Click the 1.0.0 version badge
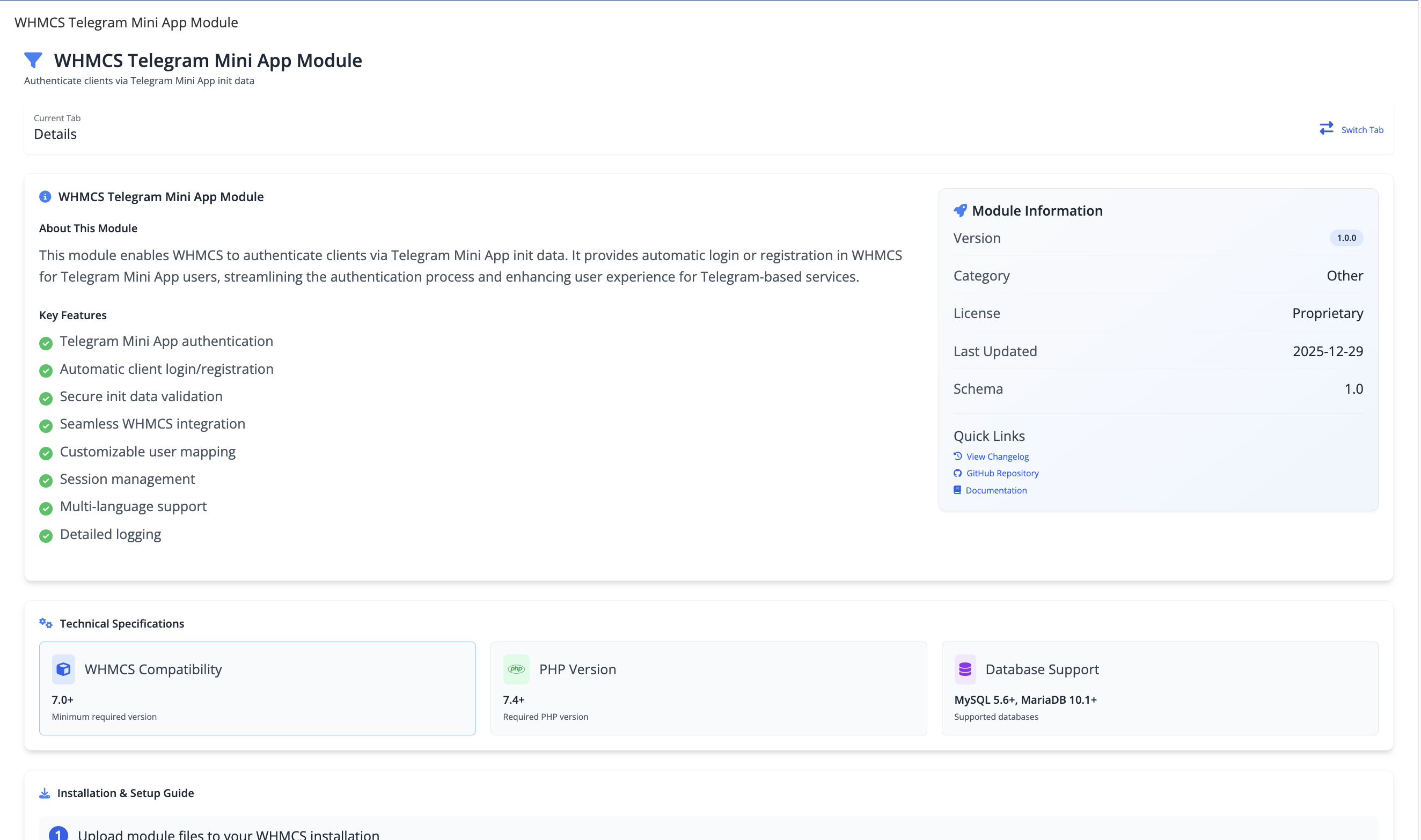 (x=1345, y=238)
